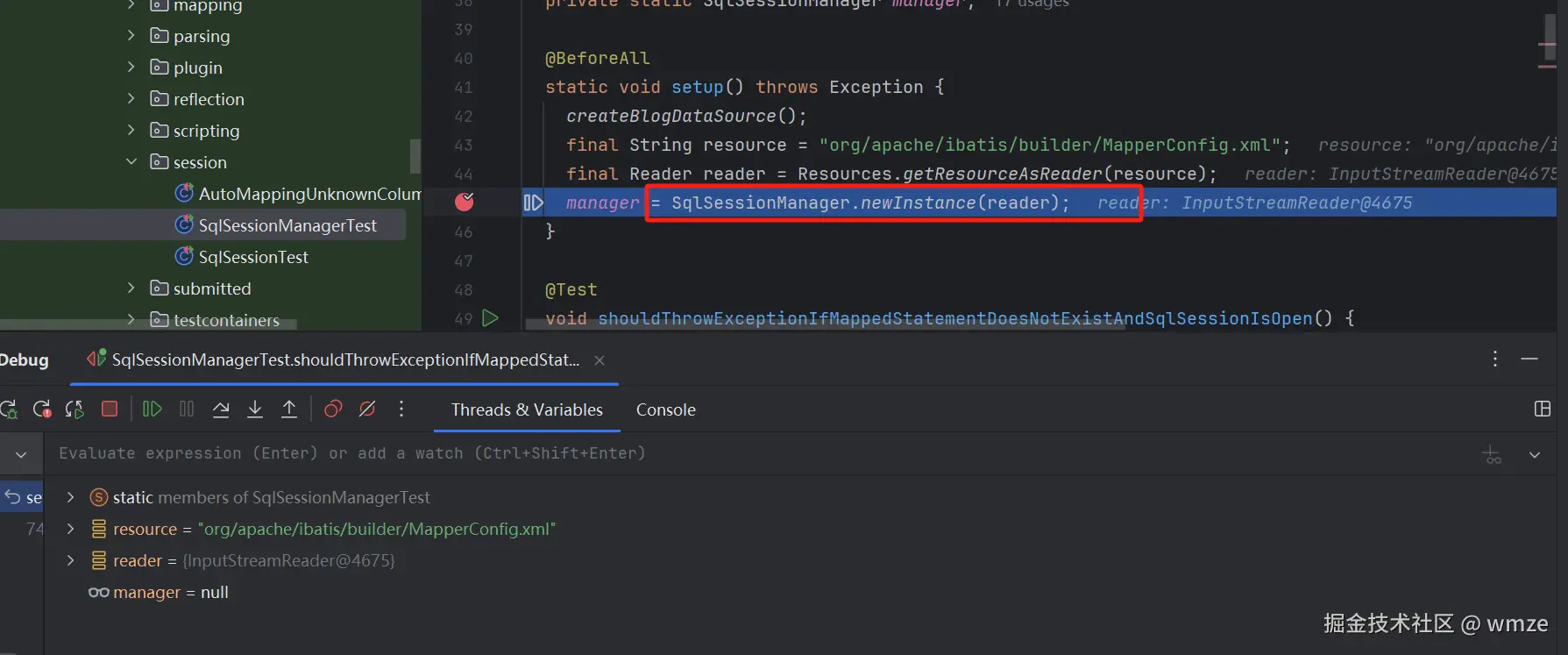1568x655 pixels.
Task: Open Debug tool window options menu
Action: point(1495,359)
